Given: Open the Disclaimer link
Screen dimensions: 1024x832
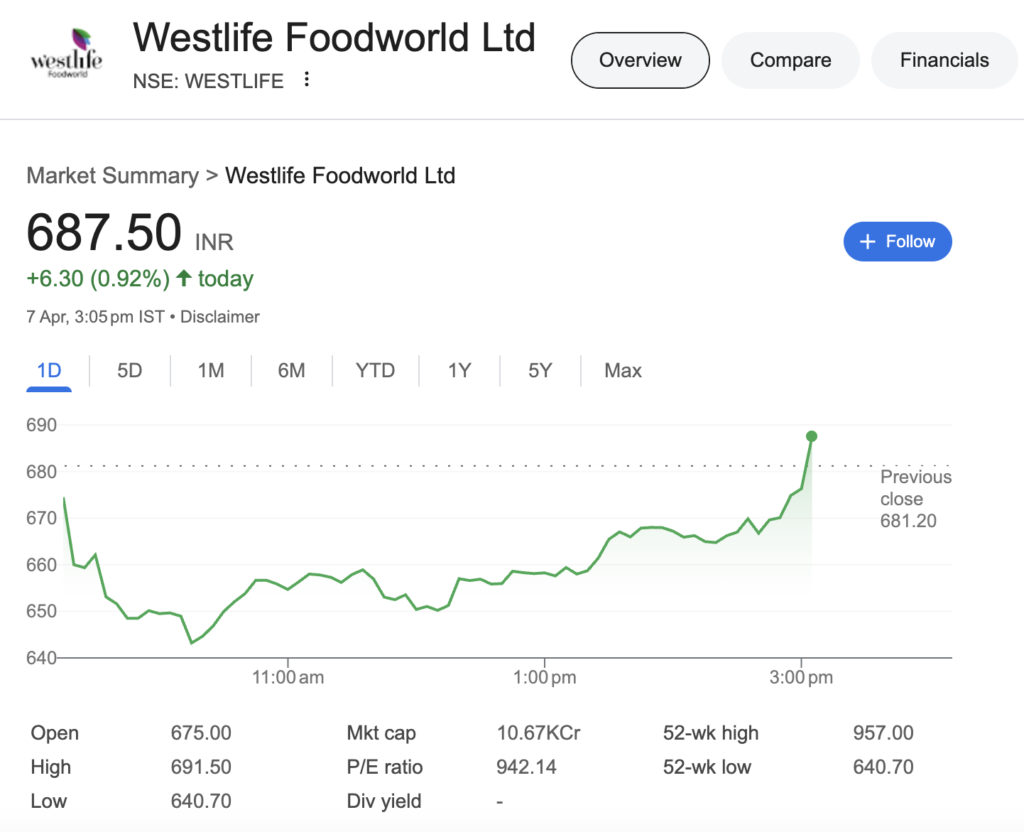Looking at the screenshot, I should point(219,317).
